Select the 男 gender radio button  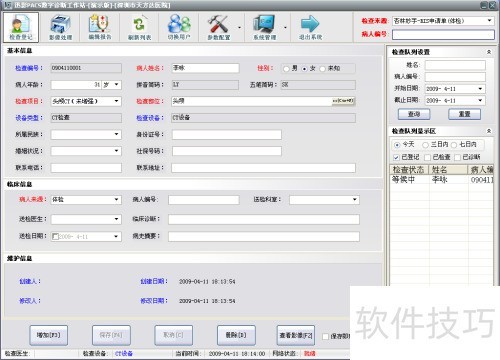point(286,68)
